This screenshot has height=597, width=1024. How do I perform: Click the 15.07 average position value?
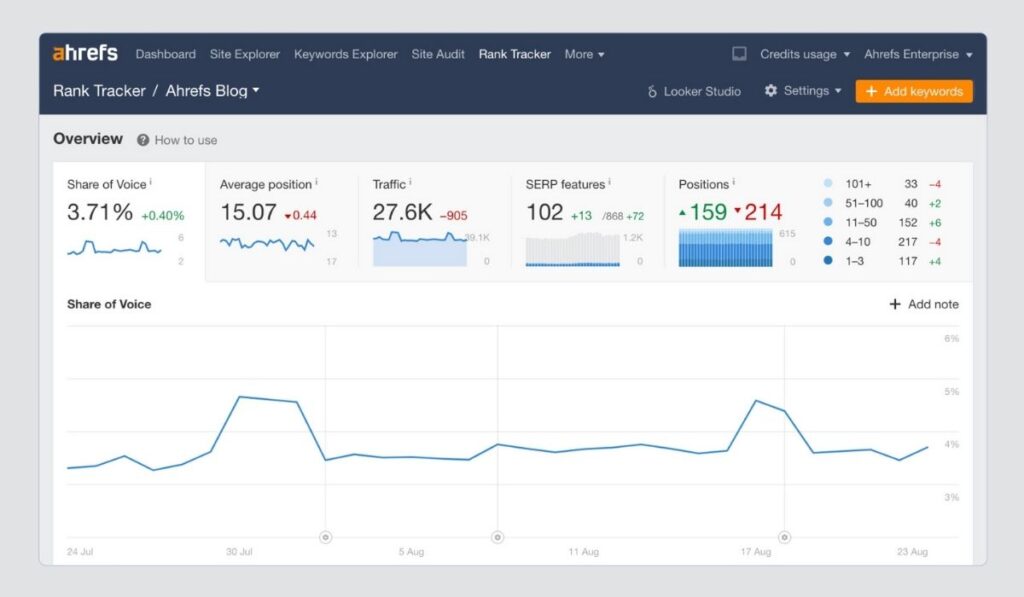coord(248,212)
